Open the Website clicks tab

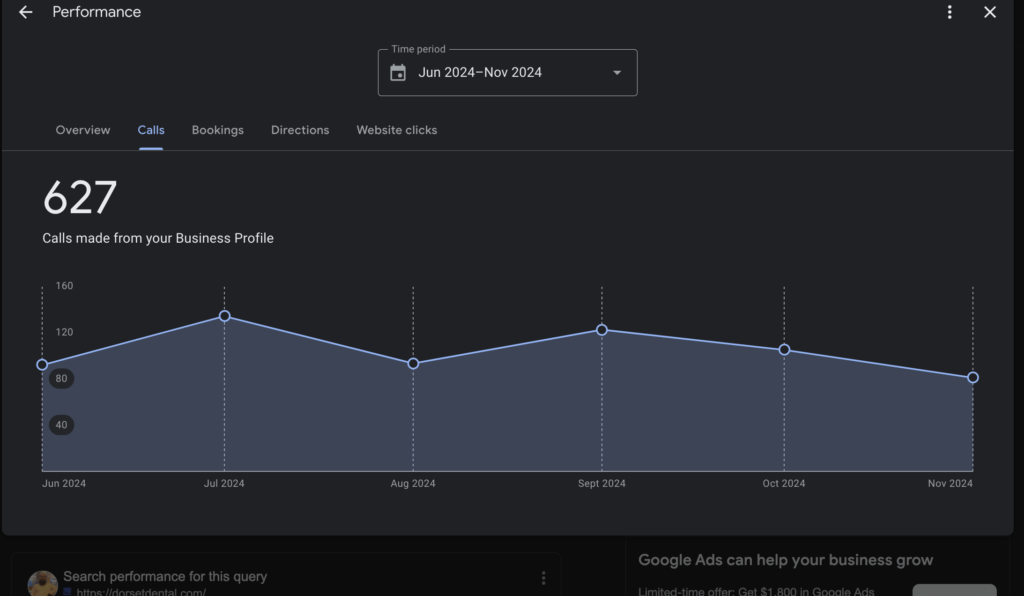click(x=396, y=130)
